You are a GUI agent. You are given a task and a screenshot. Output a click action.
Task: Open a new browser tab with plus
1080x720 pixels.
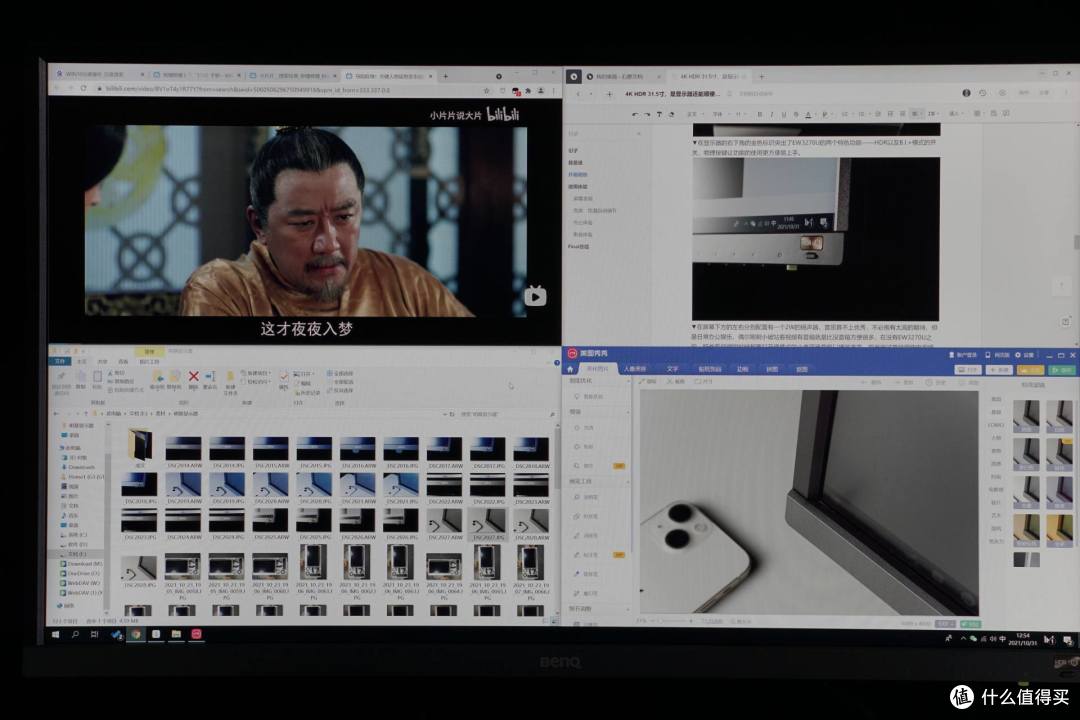(446, 76)
